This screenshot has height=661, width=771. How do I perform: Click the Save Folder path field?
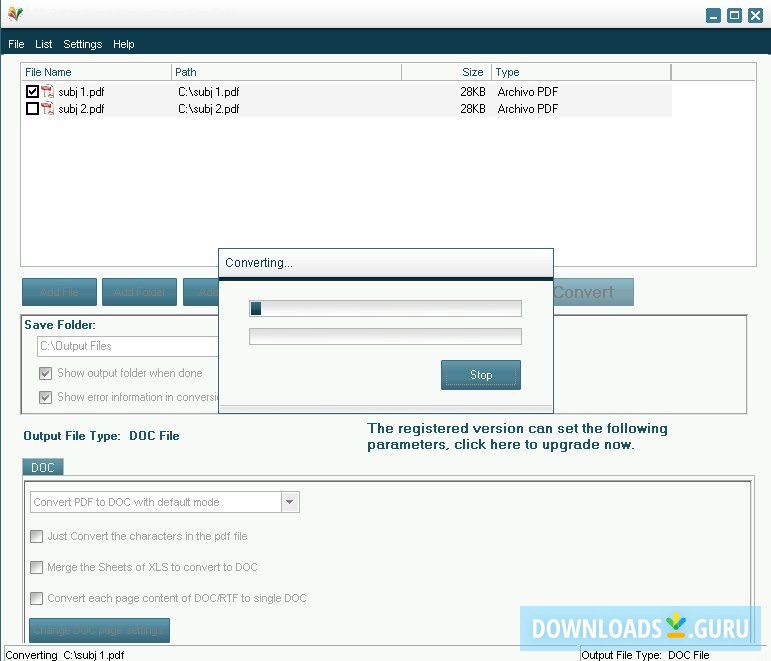click(128, 346)
